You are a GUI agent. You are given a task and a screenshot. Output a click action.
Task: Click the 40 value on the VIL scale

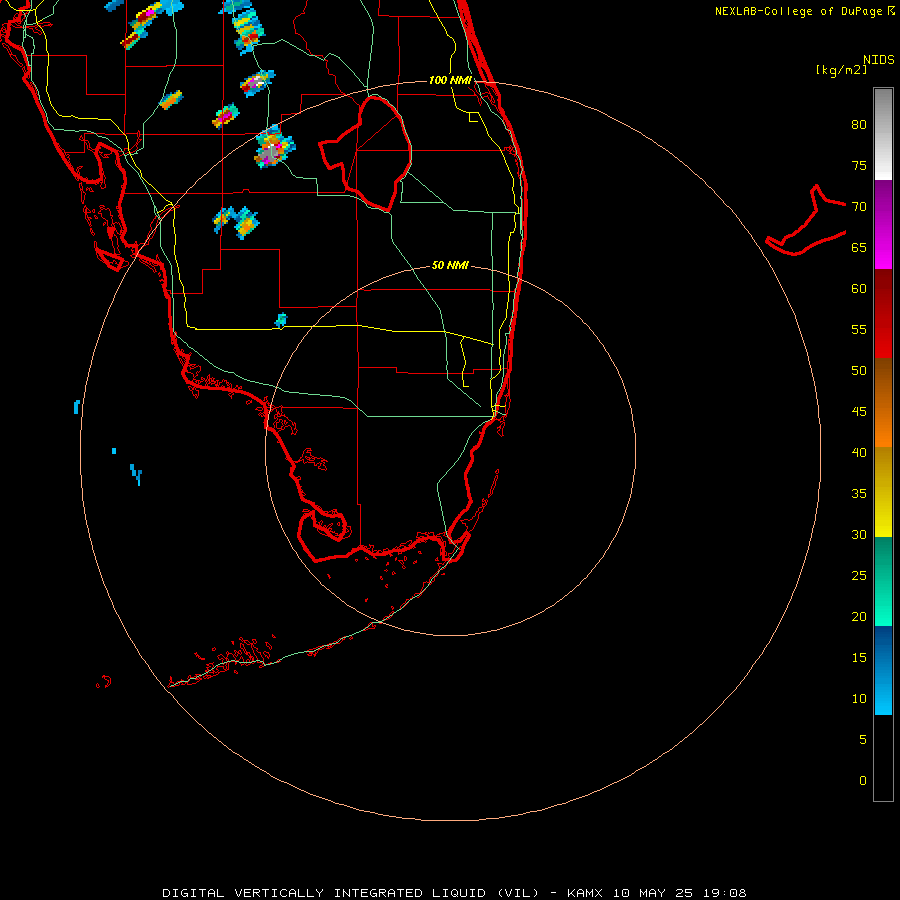point(859,452)
